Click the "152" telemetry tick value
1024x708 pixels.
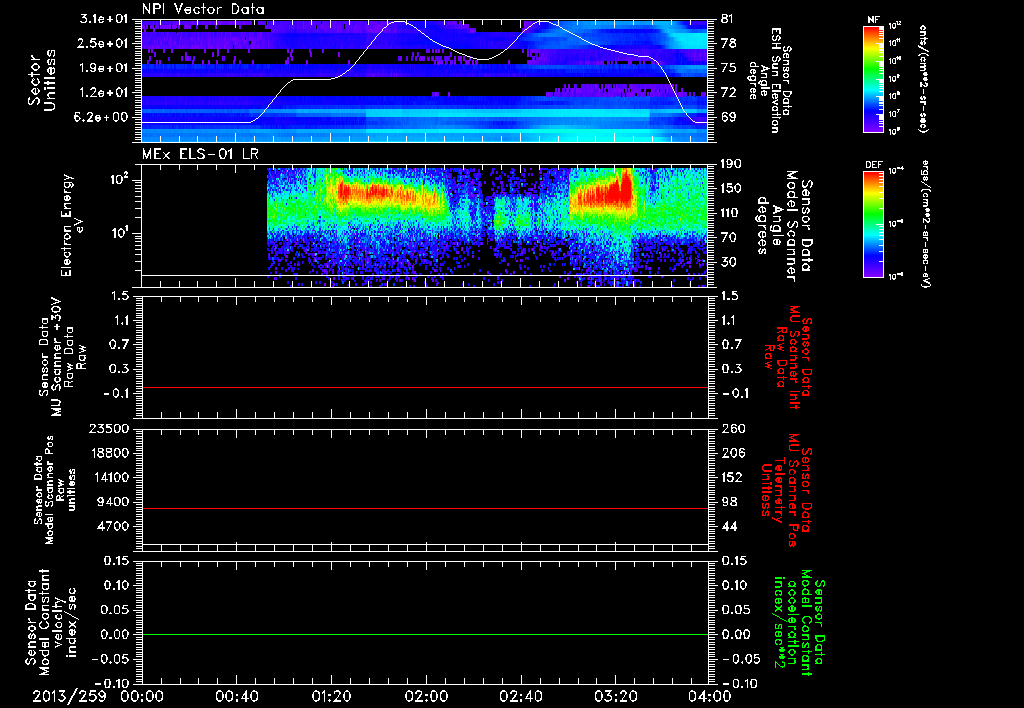click(731, 477)
